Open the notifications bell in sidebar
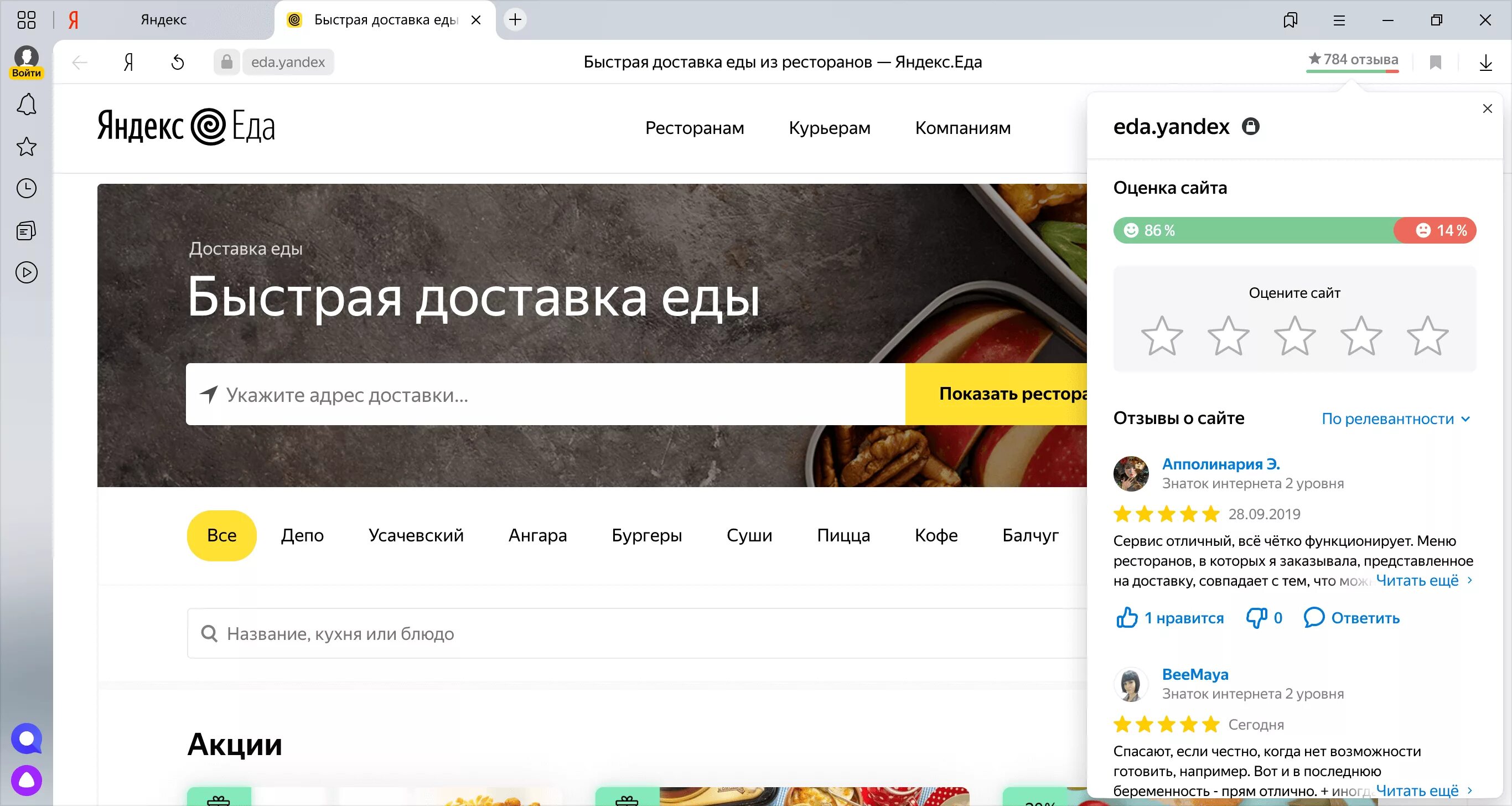The height and width of the screenshot is (806, 1512). tap(27, 105)
